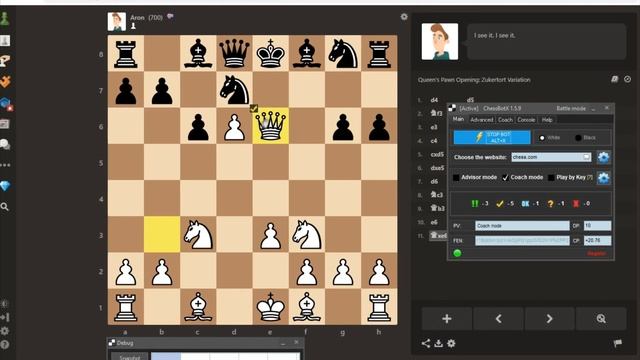Click Aron's avatar above the board

coord(117,22)
